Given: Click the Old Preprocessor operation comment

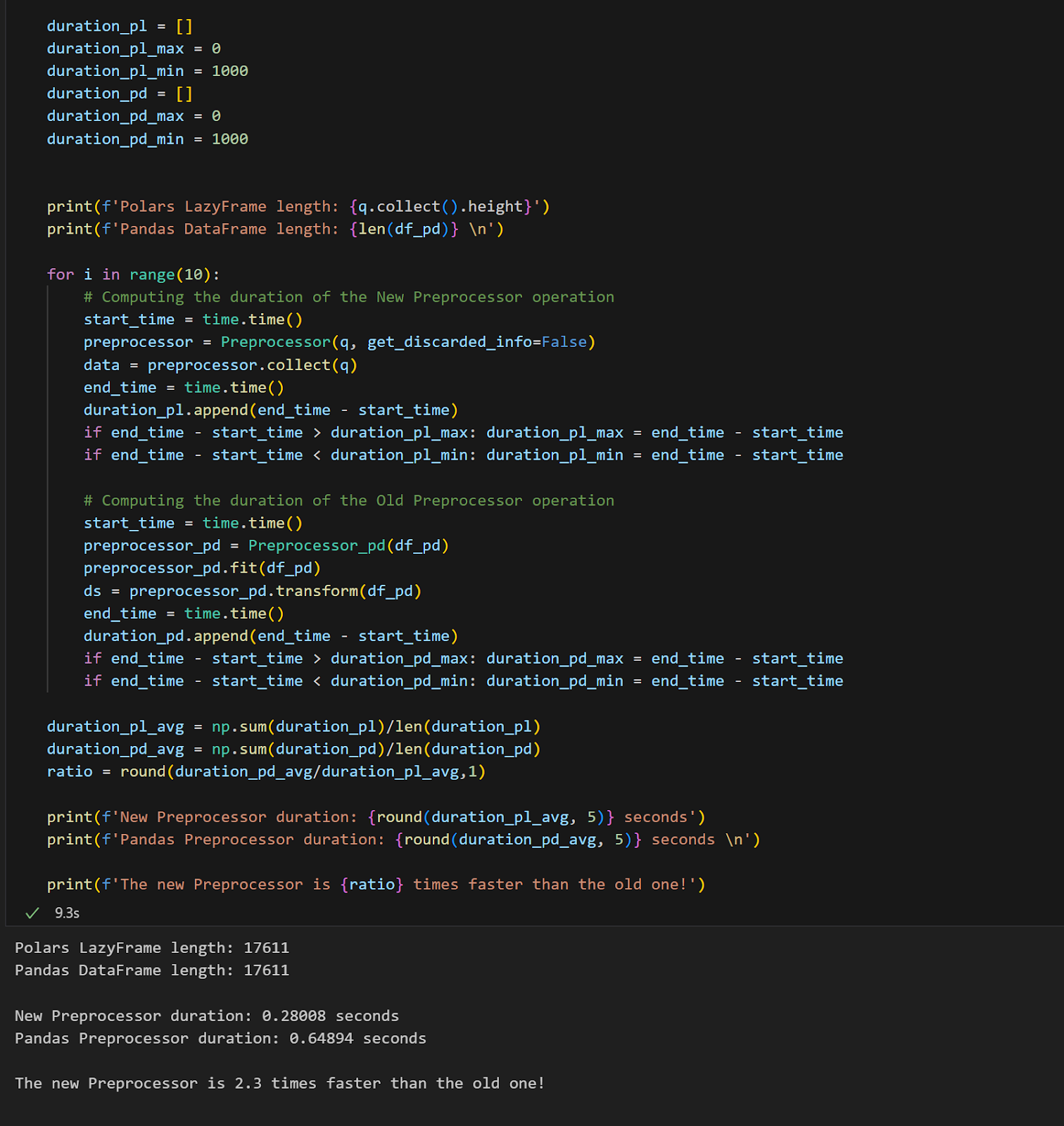Looking at the screenshot, I should click(x=348, y=500).
